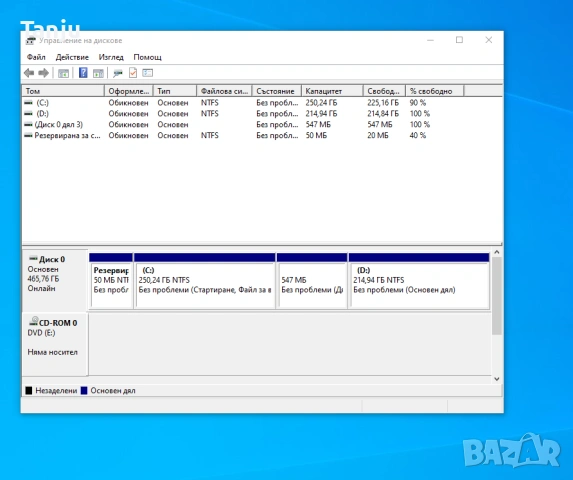Click the CD-ROM 0 drive label
573x480 pixels.
tap(58, 323)
